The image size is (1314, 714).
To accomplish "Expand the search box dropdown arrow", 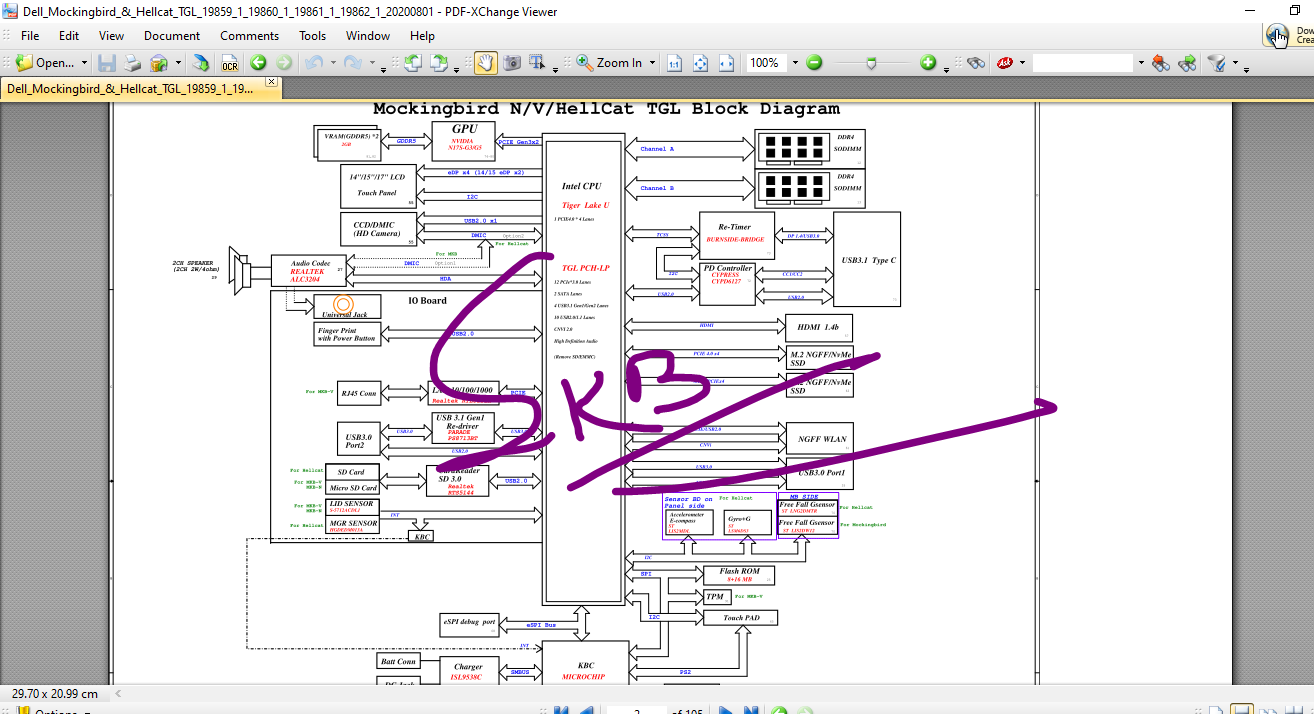I will pyautogui.click(x=1140, y=63).
